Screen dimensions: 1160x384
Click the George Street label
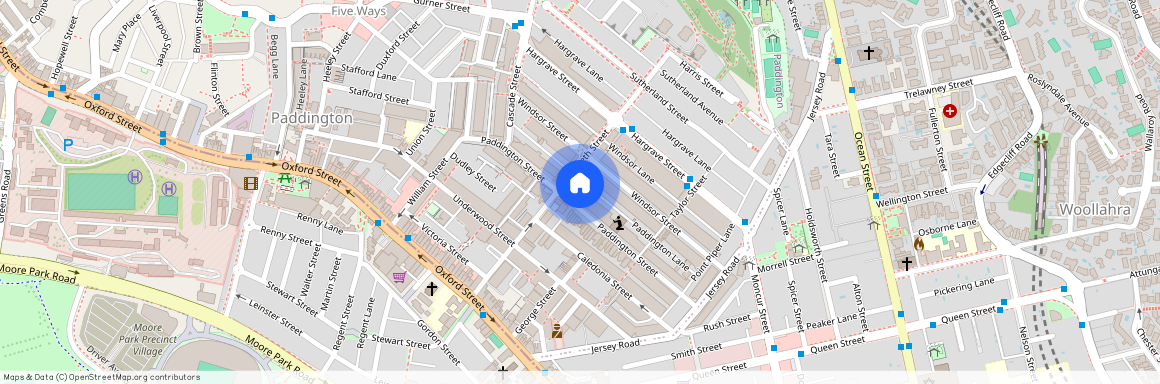pyautogui.click(x=535, y=310)
